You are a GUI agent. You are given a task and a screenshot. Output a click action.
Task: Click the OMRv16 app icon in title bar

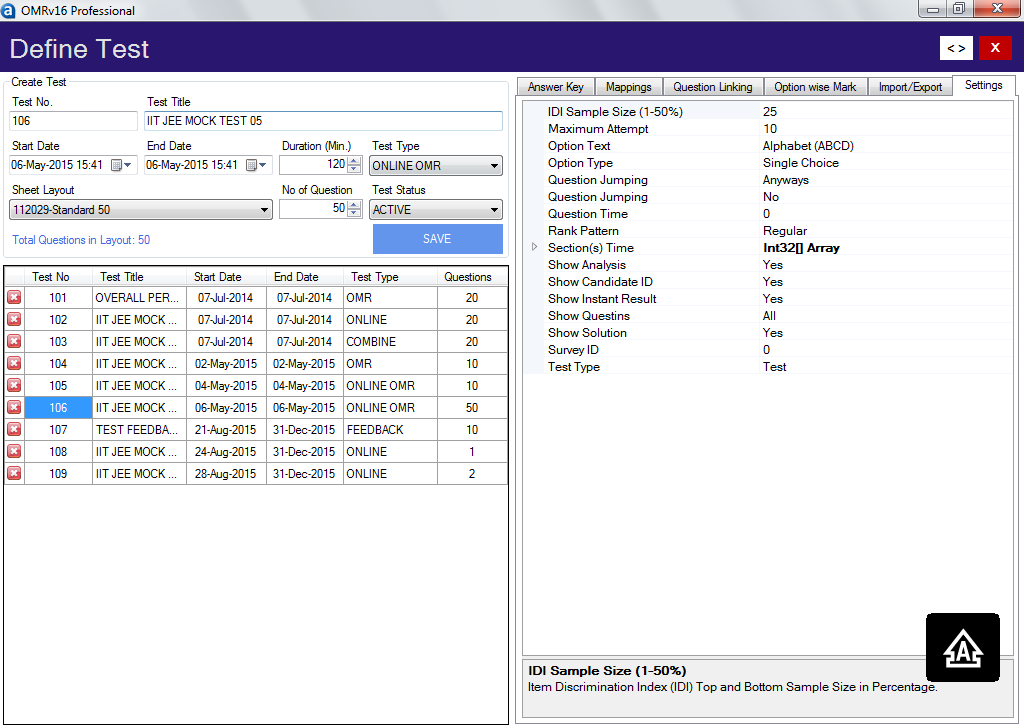[8, 10]
